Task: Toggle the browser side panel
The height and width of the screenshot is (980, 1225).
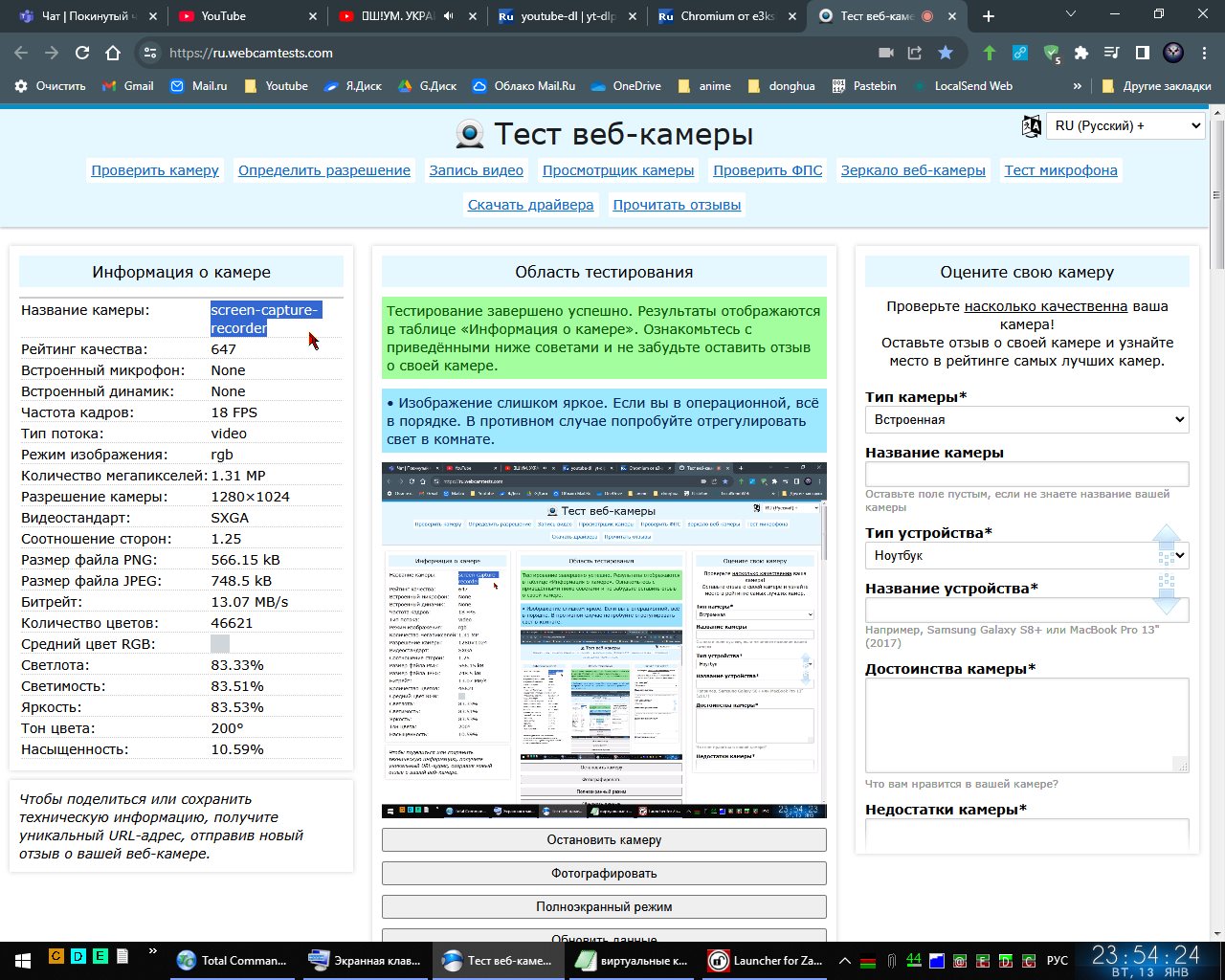Action: point(1142,53)
